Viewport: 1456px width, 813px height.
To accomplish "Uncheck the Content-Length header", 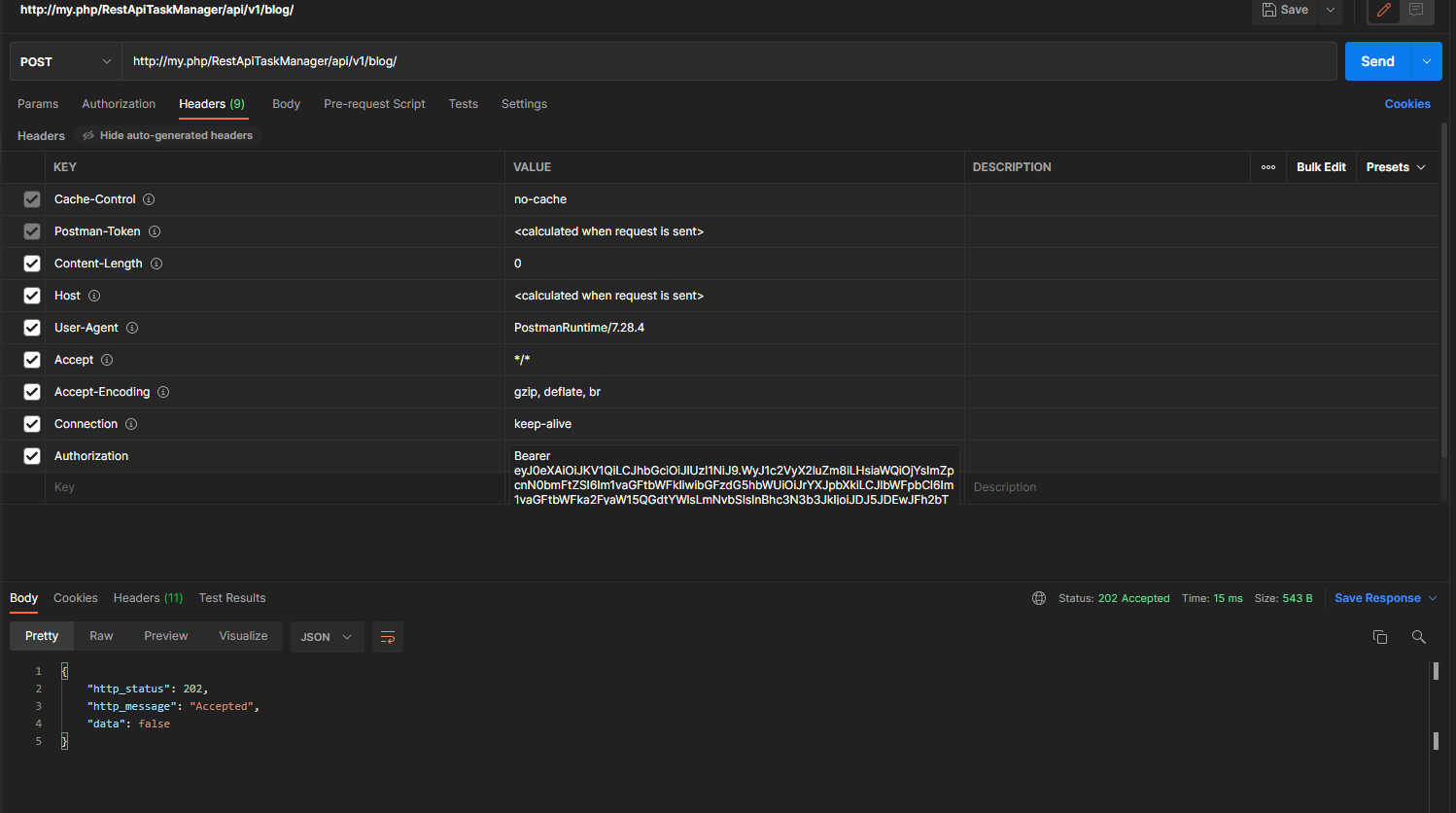I will (32, 264).
